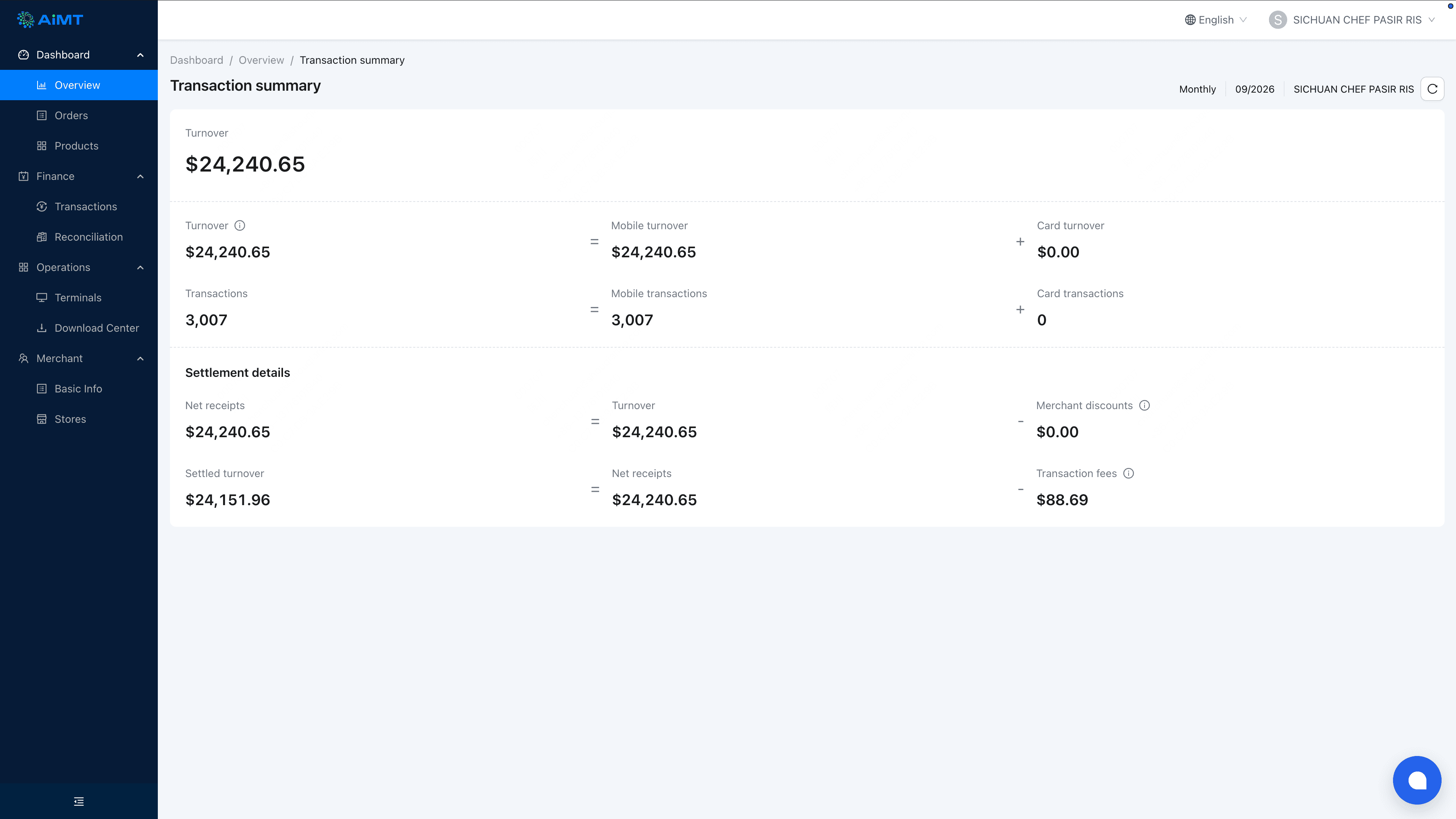This screenshot has width=1456, height=819.
Task: Click the refresh button icon
Action: (x=1432, y=89)
